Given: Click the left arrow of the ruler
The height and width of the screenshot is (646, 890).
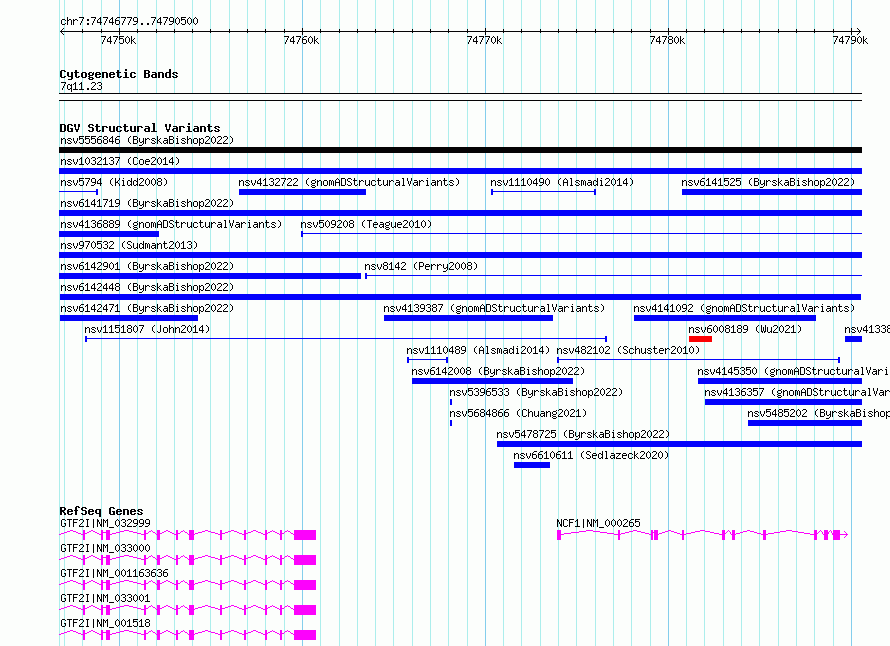Looking at the screenshot, I should click(62, 31).
